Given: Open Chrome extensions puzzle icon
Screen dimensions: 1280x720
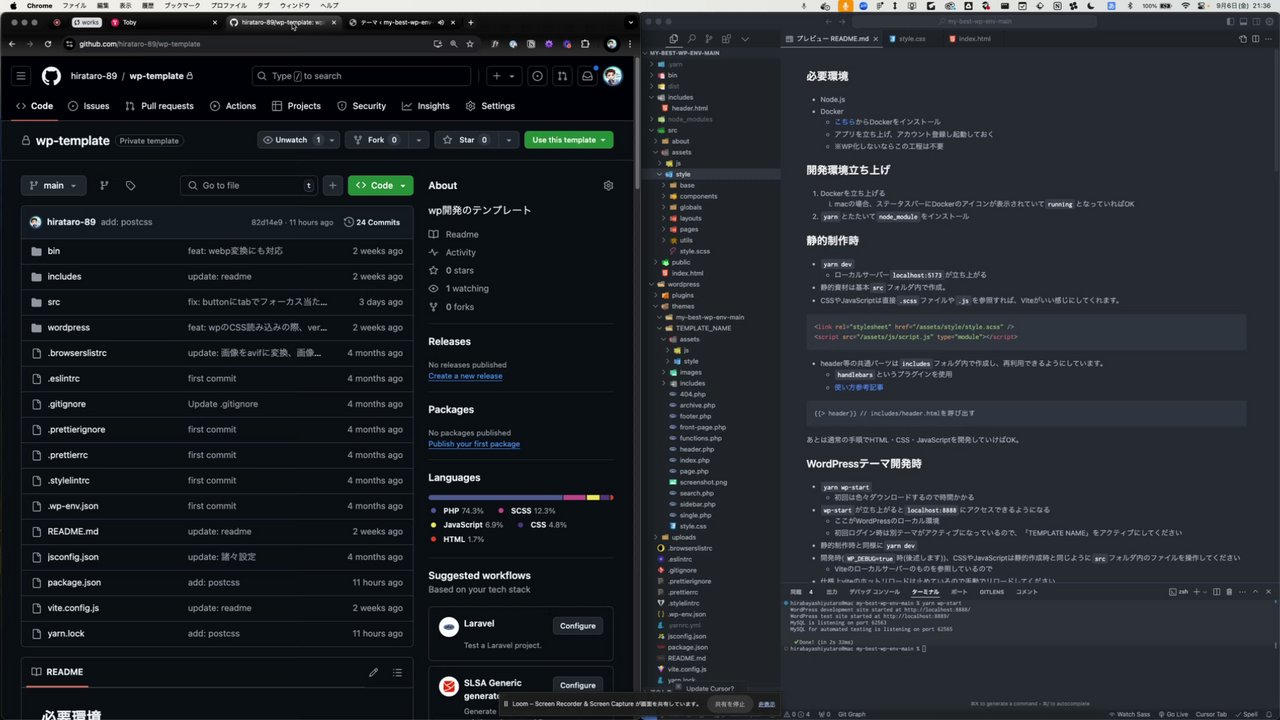Looking at the screenshot, I should pyautogui.click(x=584, y=44).
